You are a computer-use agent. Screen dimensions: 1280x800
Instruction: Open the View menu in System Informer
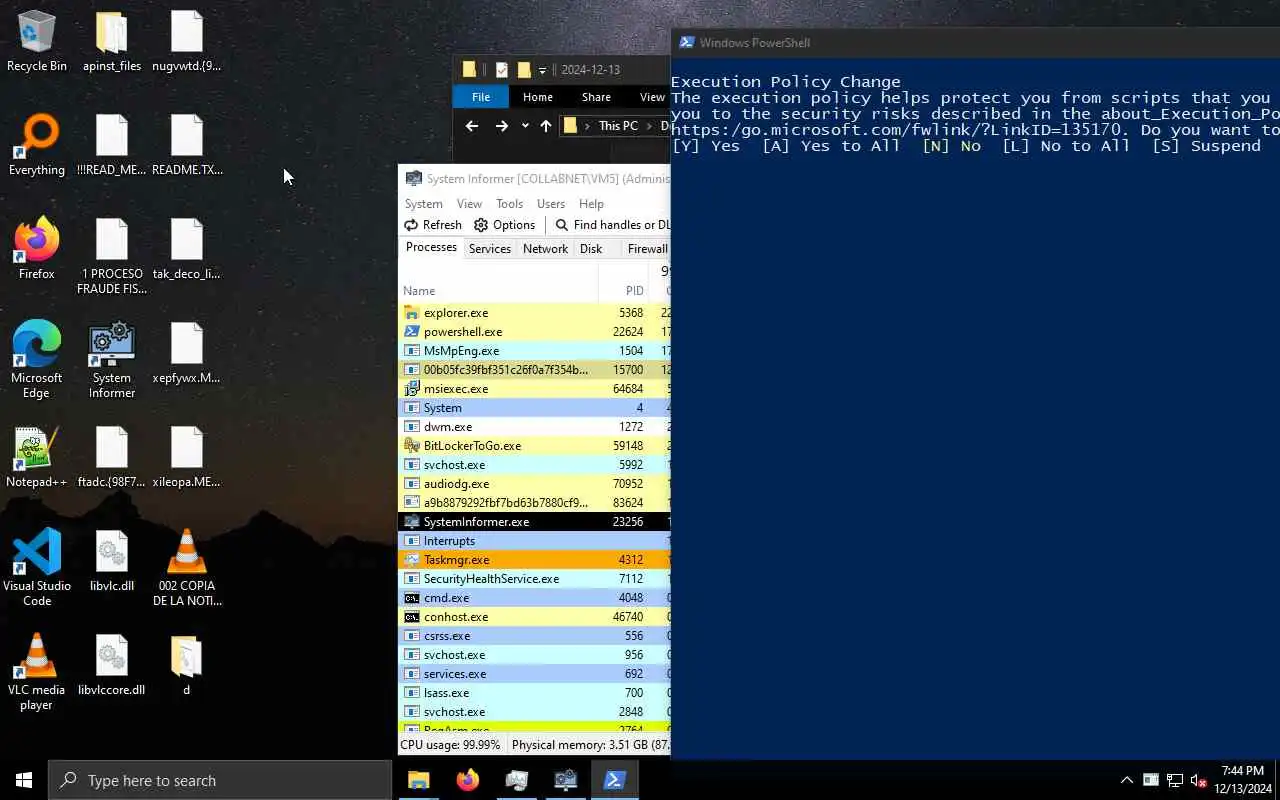coord(469,204)
